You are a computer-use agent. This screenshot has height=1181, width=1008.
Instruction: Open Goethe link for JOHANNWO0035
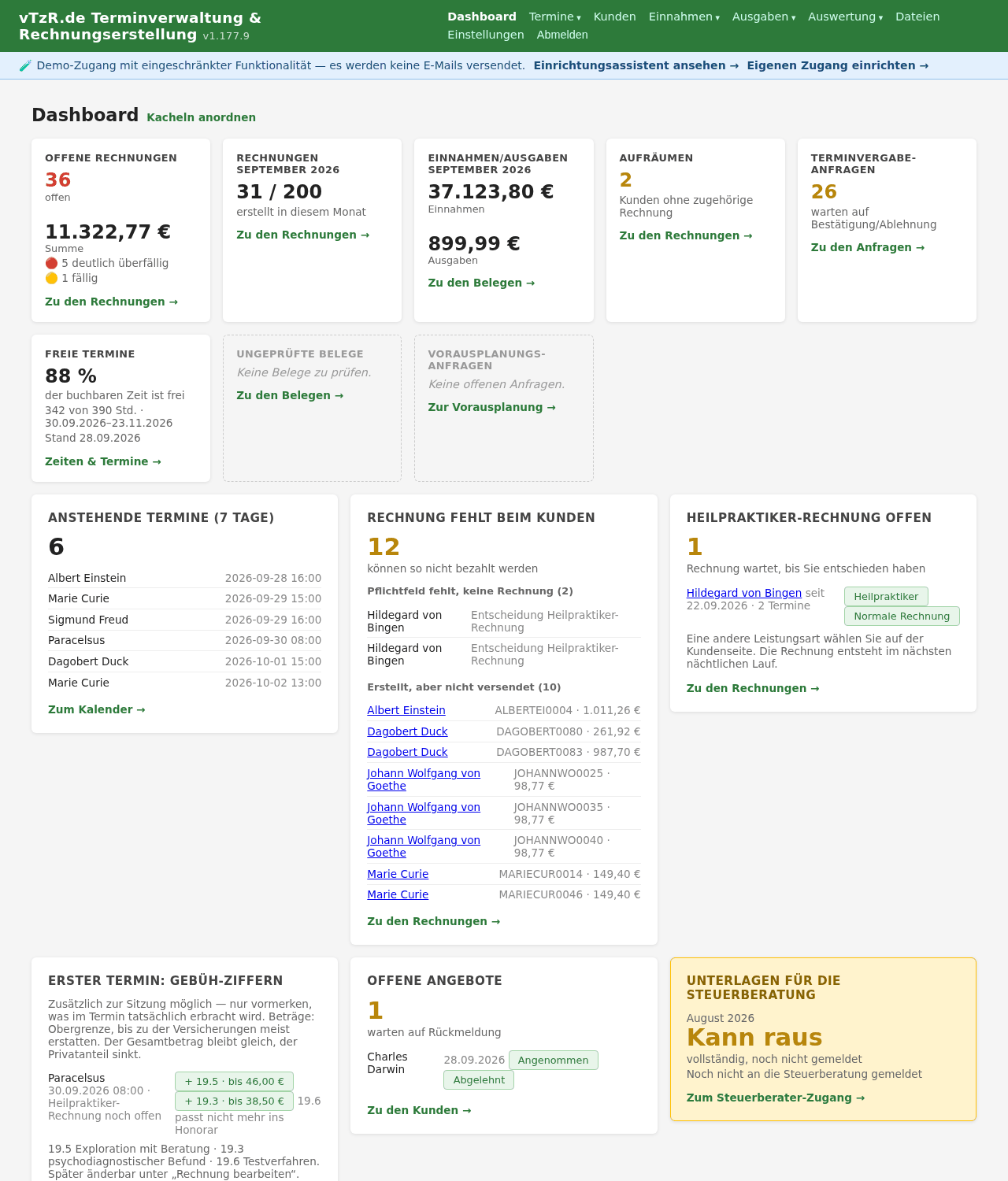(x=424, y=813)
